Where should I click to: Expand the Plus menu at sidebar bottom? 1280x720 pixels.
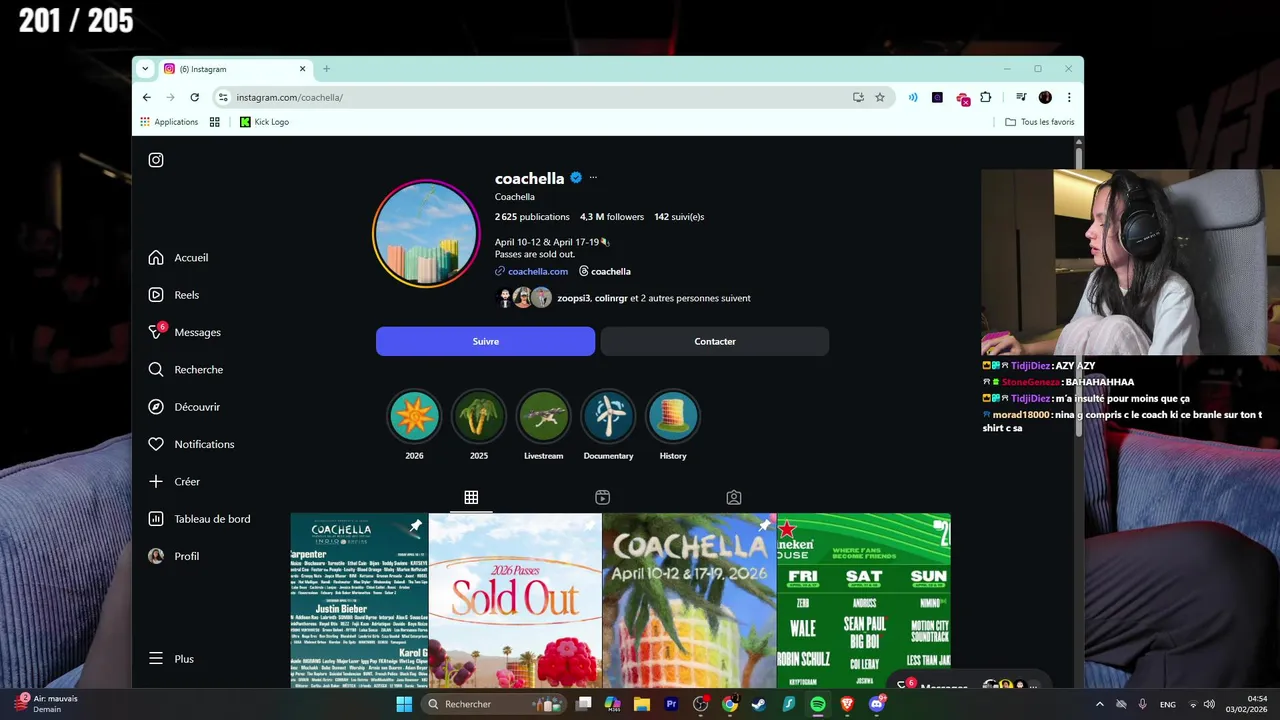pos(171,659)
